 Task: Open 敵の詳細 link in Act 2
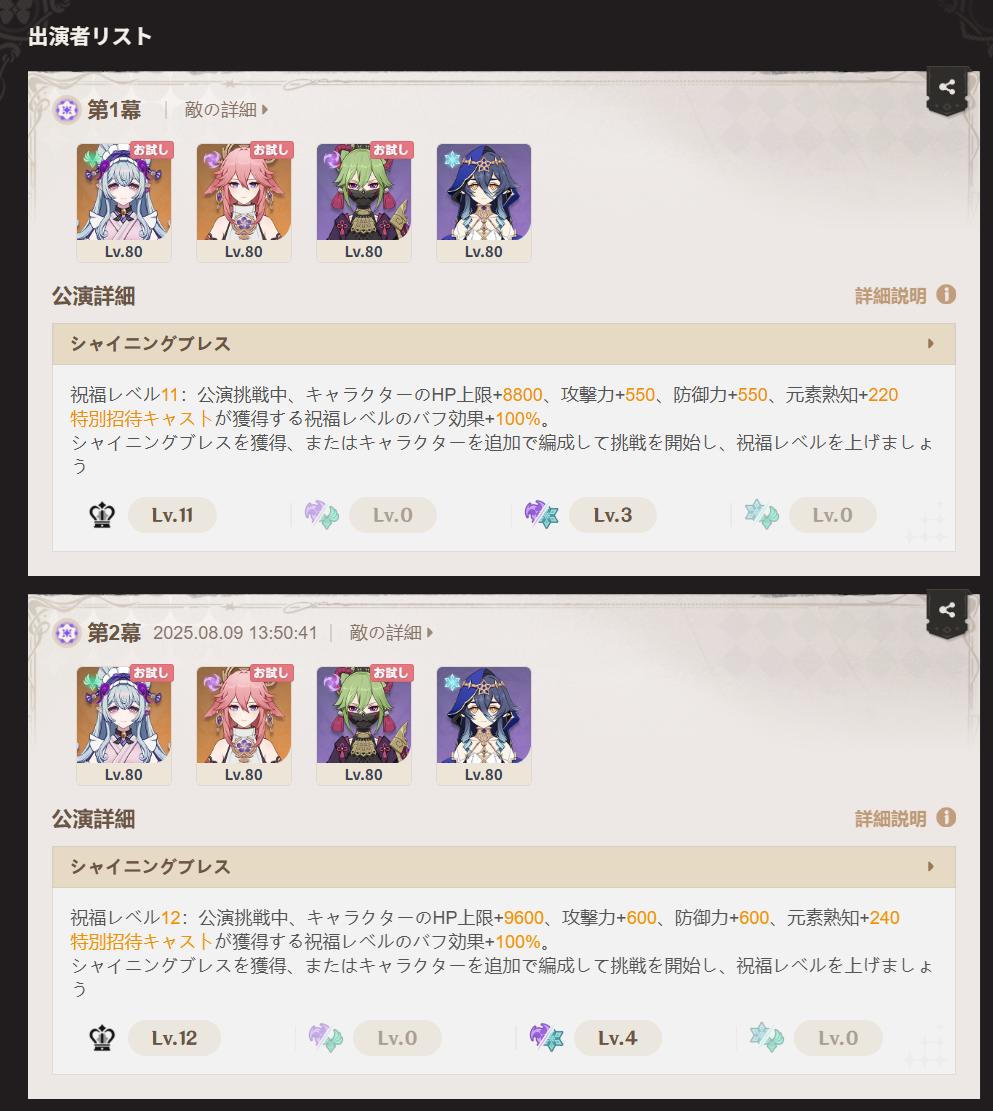click(391, 633)
